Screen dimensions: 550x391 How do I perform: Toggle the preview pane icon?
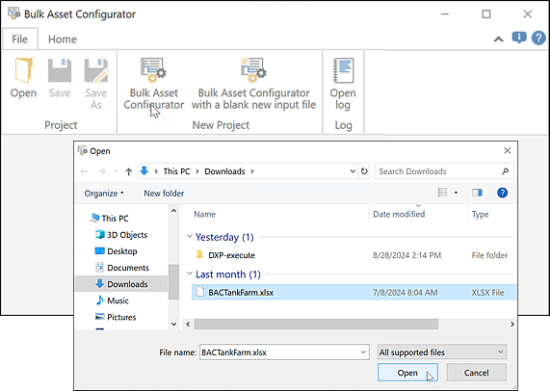point(477,193)
